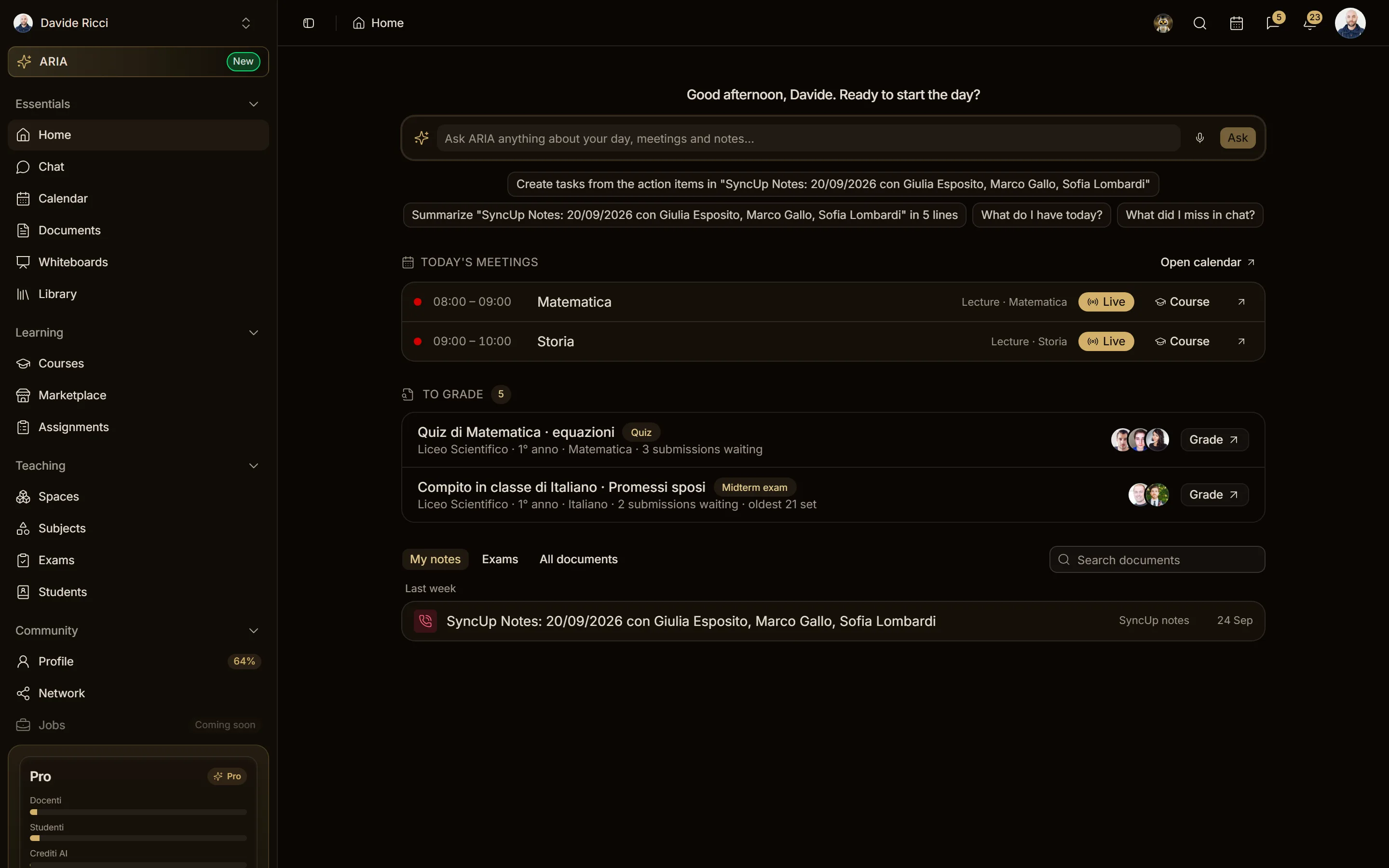Open Storia meeting arrow icon

pos(1241,341)
